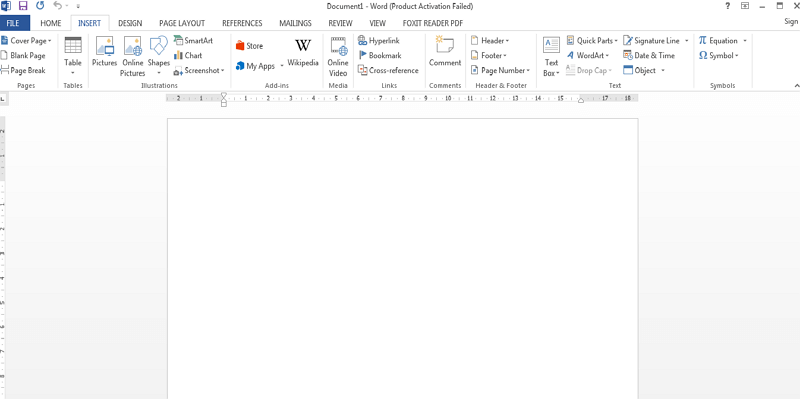Click inside the blank document page
The height and width of the screenshot is (399, 800).
403,258
